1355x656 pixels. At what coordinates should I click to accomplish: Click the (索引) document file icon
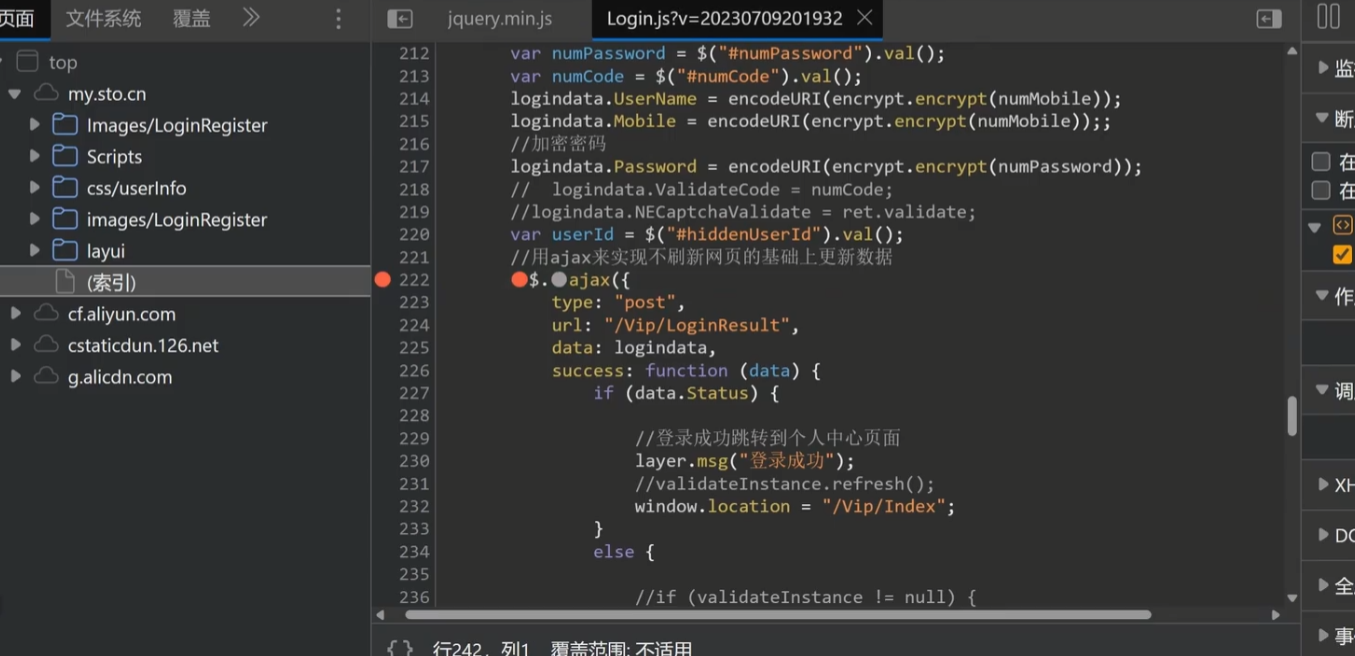click(x=65, y=282)
